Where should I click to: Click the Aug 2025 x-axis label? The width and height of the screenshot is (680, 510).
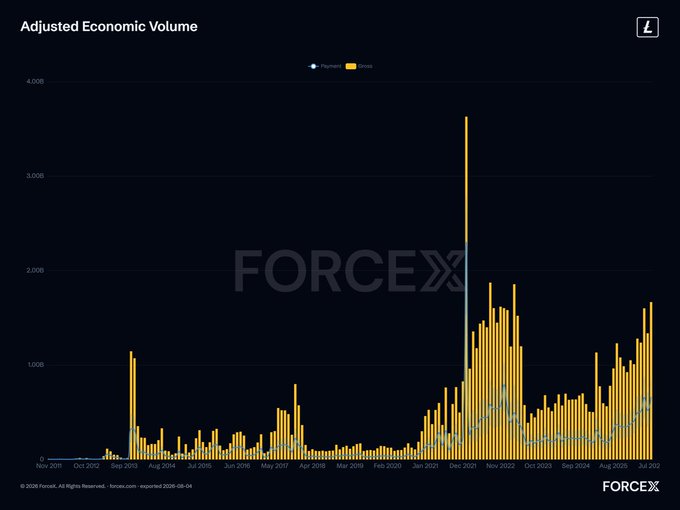[613, 466]
